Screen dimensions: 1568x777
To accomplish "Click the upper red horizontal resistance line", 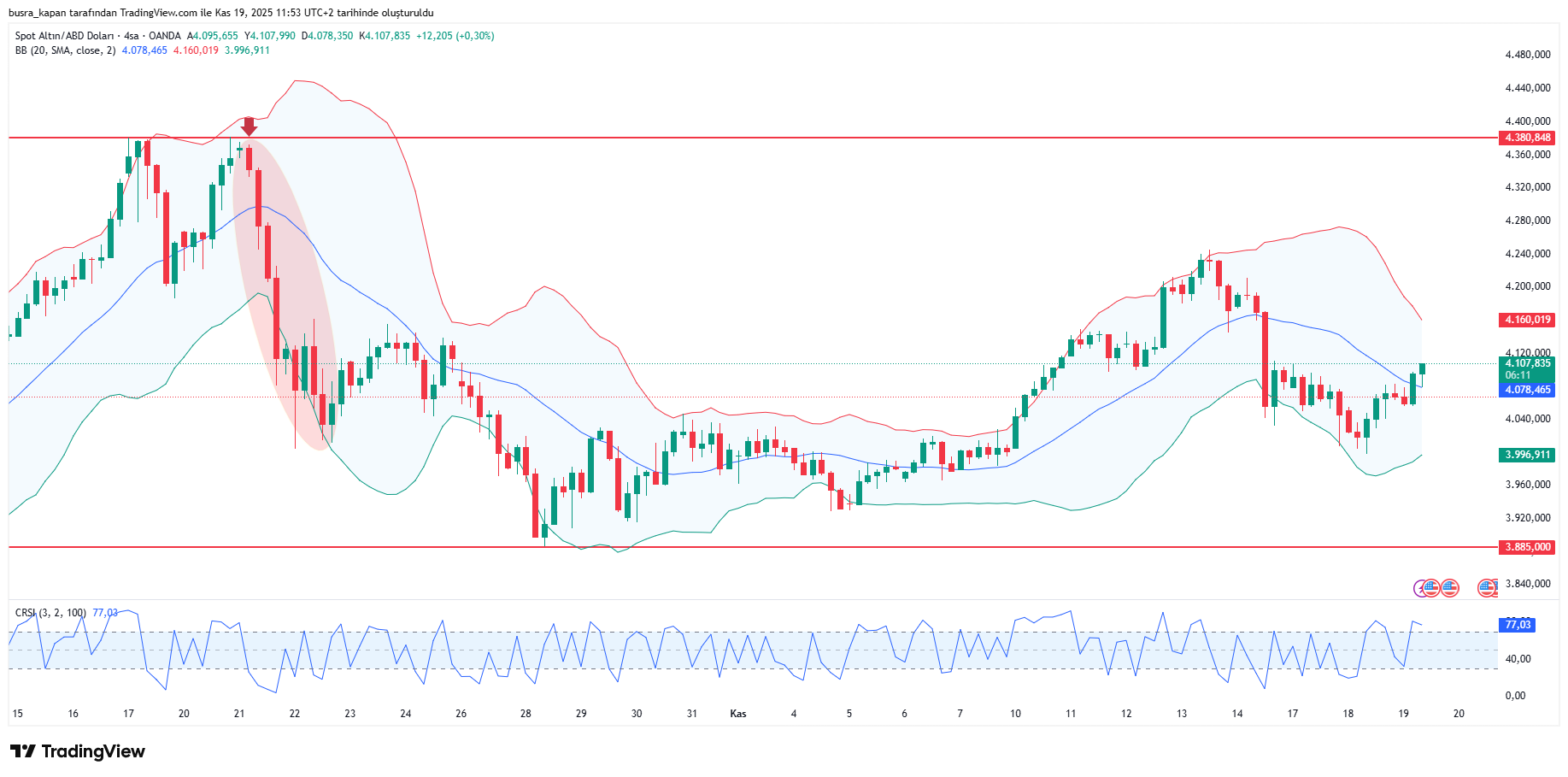I will coord(769,138).
